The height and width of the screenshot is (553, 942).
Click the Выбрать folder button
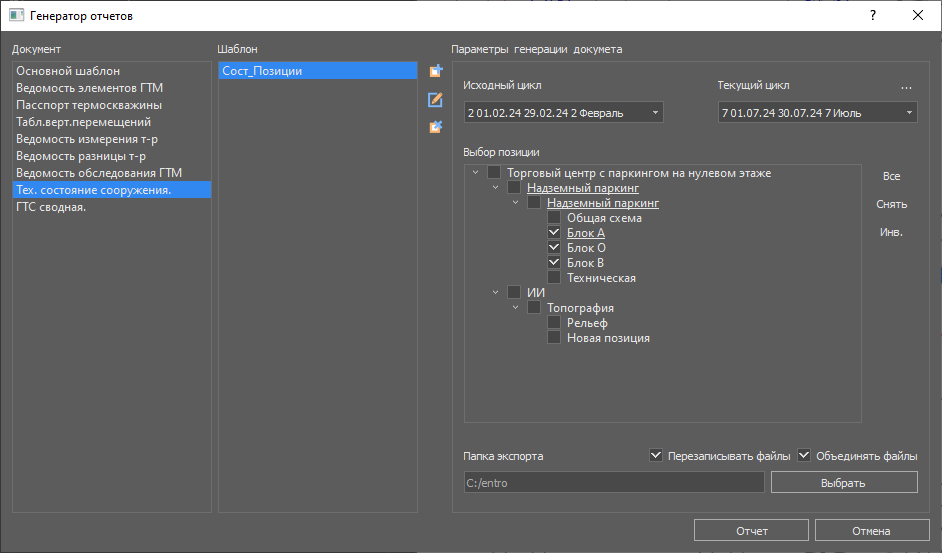pos(843,483)
